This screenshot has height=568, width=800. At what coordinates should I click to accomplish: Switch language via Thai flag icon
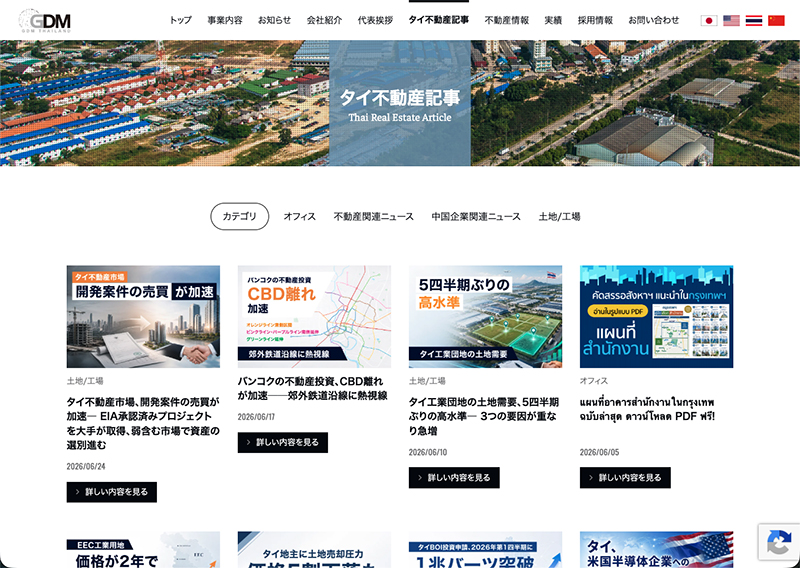(754, 20)
